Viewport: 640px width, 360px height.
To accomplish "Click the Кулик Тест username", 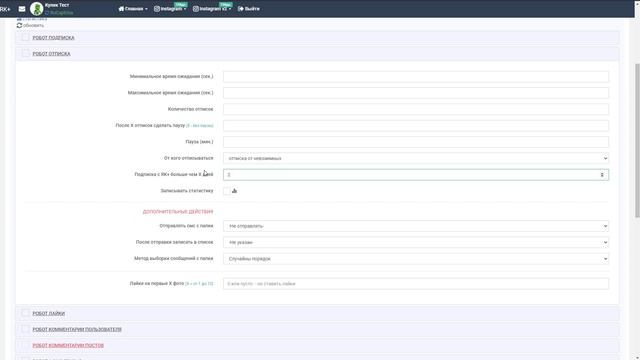I will tap(57, 5).
